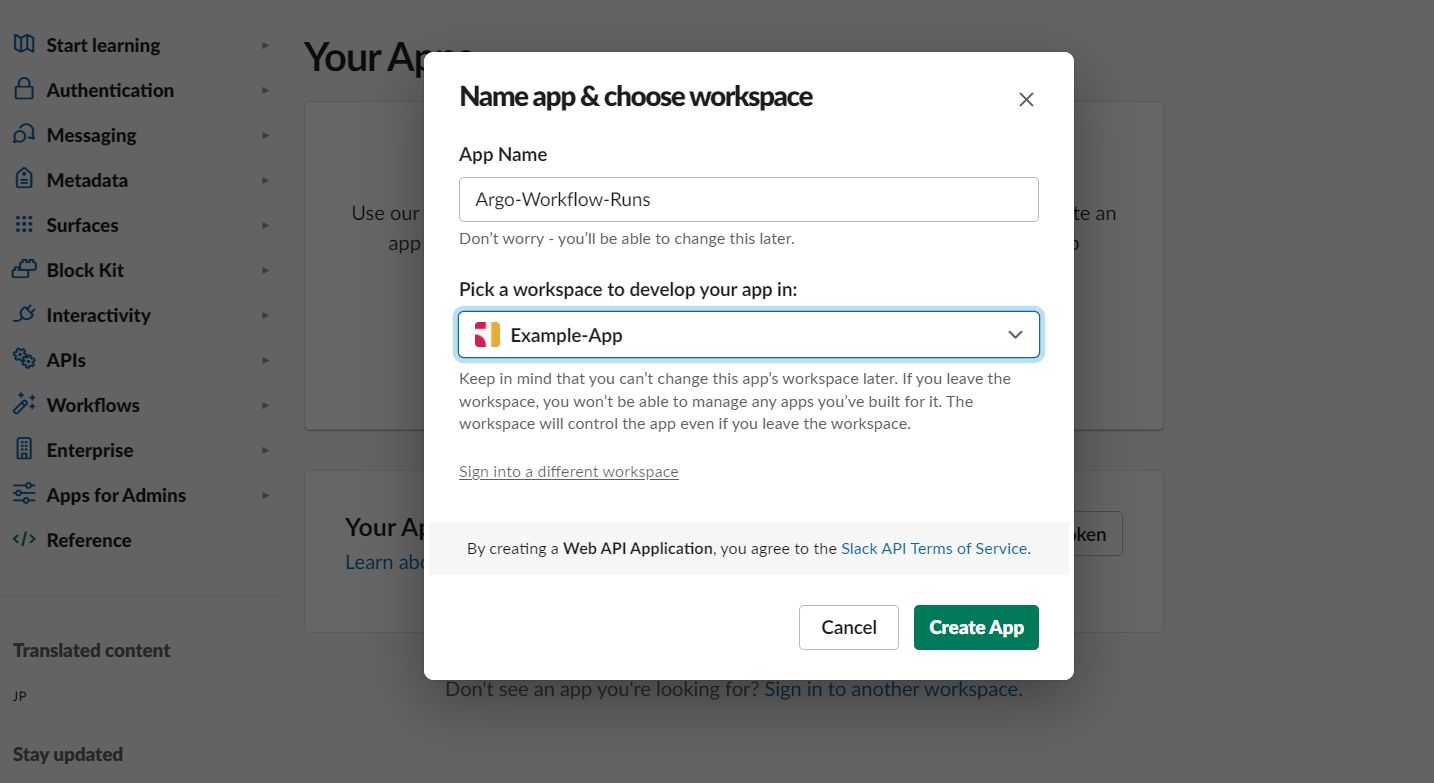Click the Cancel button
1434x783 pixels.
[x=849, y=627]
